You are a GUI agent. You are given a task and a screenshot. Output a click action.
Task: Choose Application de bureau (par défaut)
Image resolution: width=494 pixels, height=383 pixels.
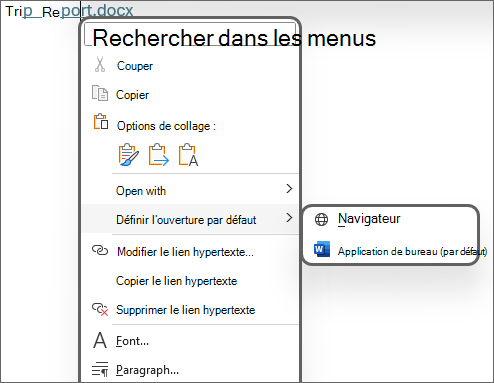pos(391,251)
